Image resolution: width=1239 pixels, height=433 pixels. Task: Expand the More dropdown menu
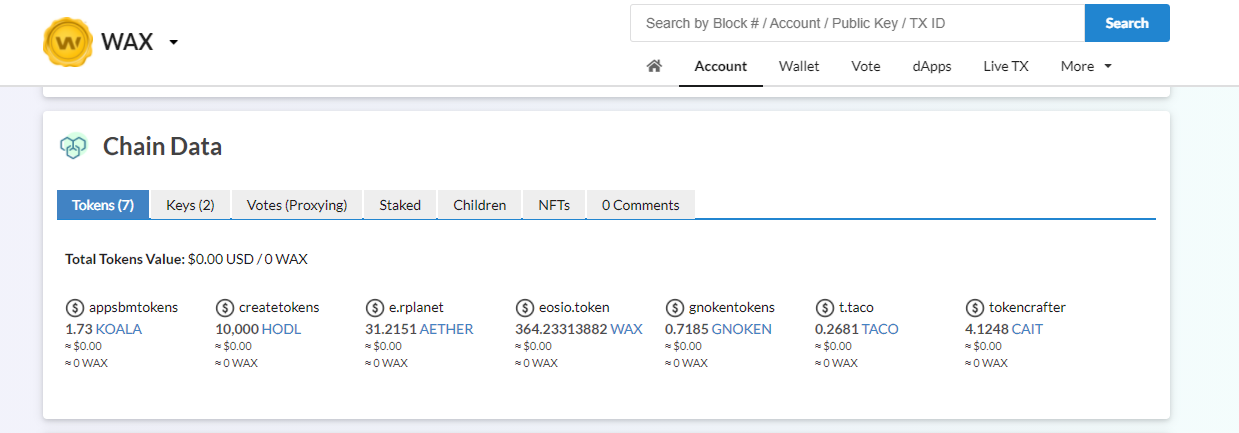pos(1086,66)
